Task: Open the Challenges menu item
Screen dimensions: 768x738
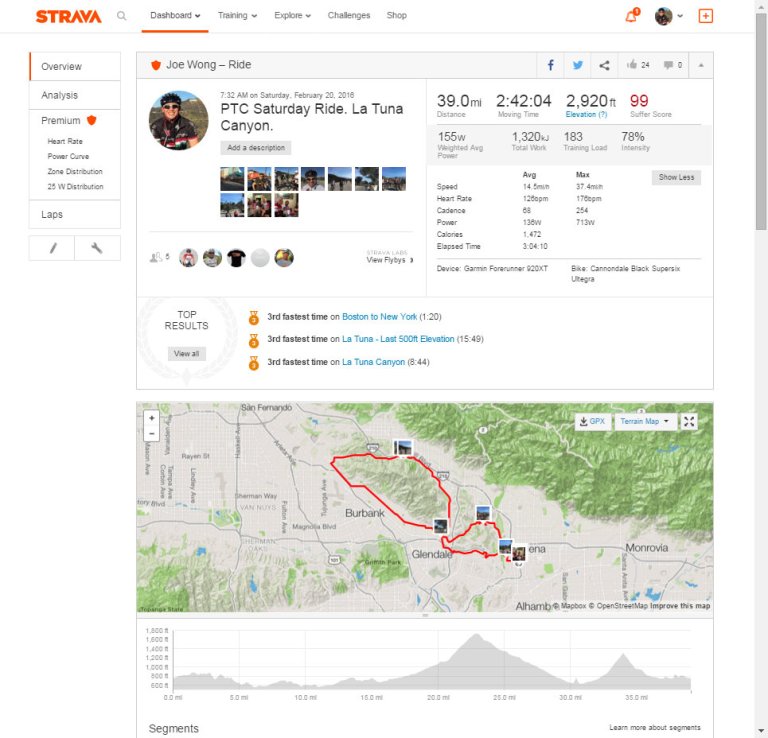Action: click(348, 16)
